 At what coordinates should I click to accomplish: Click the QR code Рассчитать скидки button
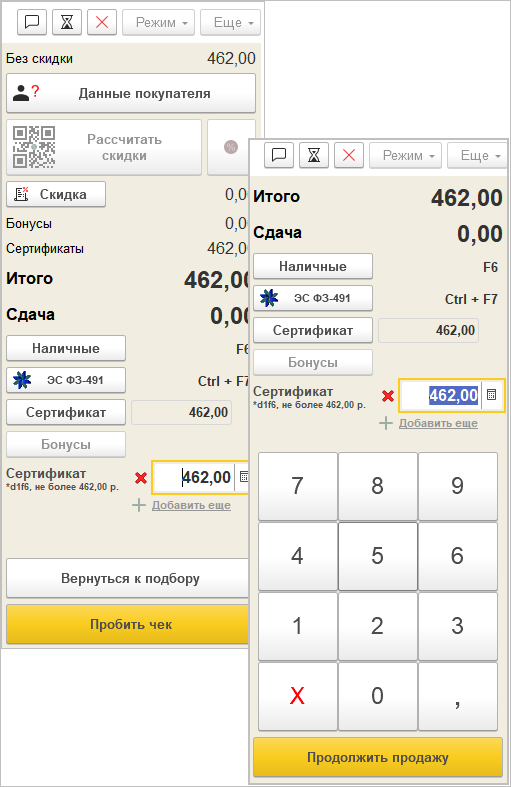[x=104, y=147]
